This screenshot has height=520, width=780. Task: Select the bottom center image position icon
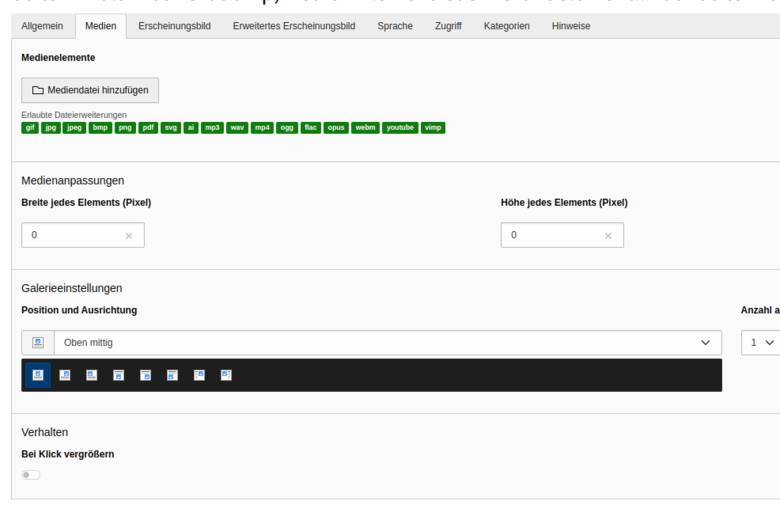(118, 375)
